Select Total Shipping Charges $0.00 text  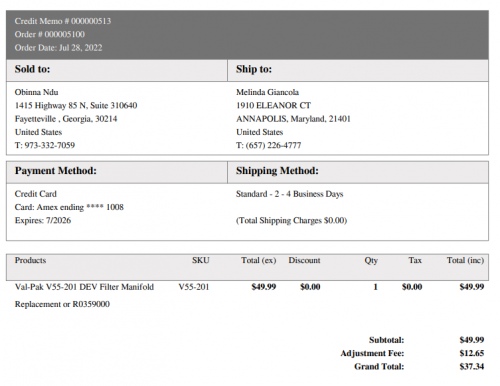292,221
